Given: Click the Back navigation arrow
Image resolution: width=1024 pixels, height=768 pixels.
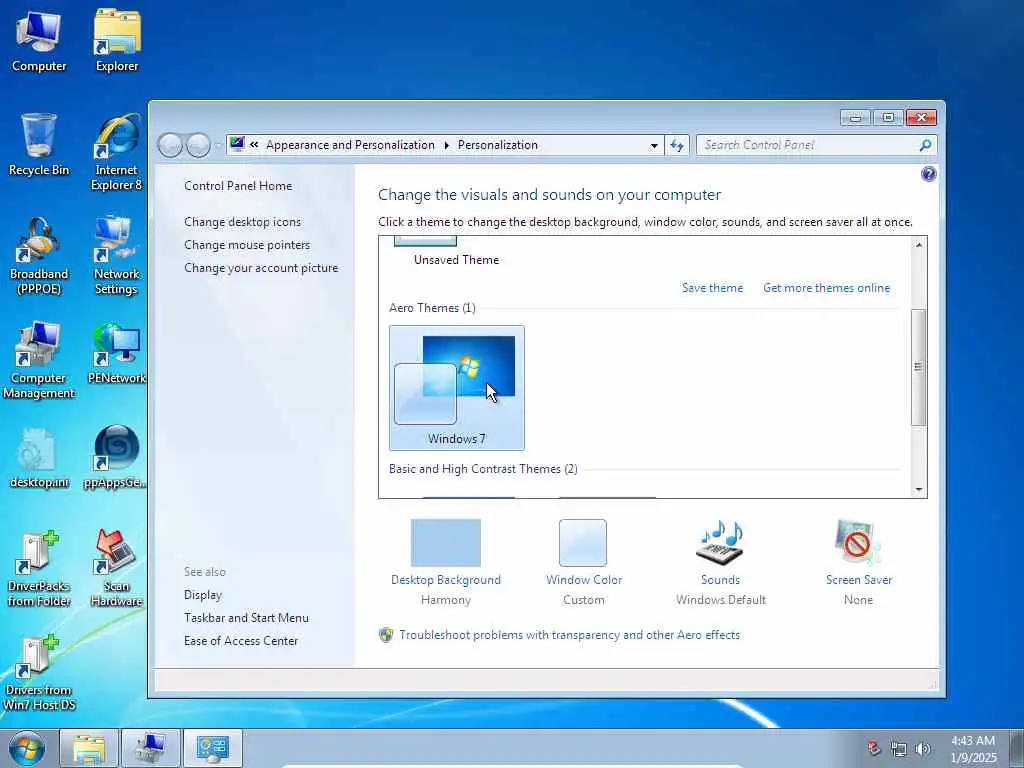Looking at the screenshot, I should pyautogui.click(x=170, y=145).
